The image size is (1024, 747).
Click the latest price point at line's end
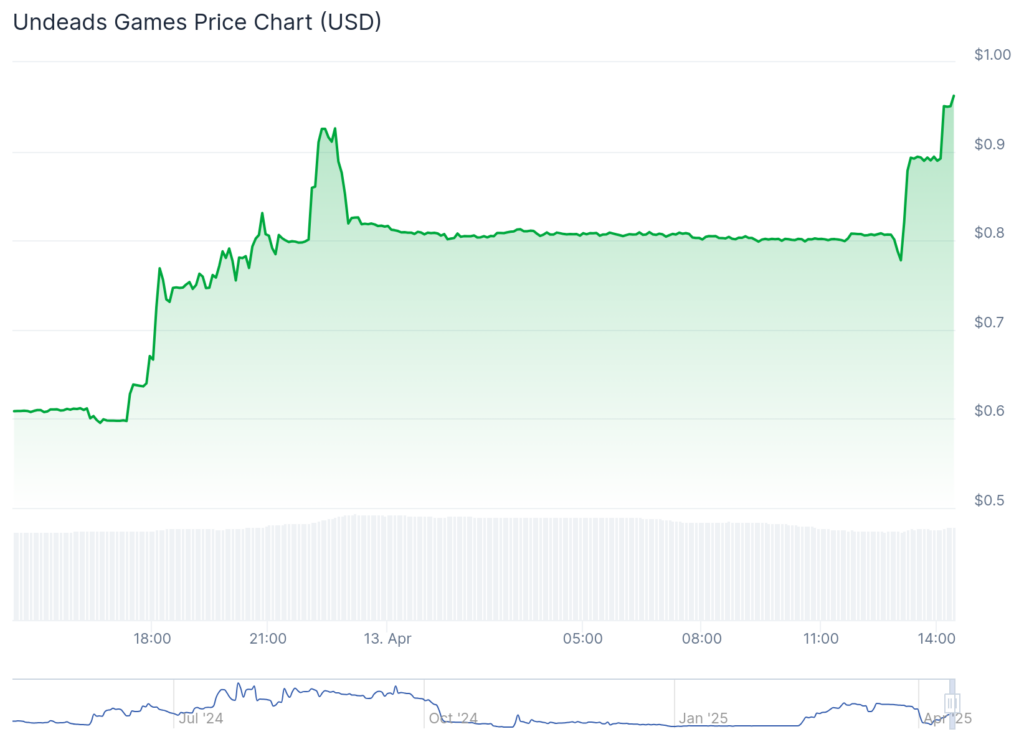click(954, 96)
